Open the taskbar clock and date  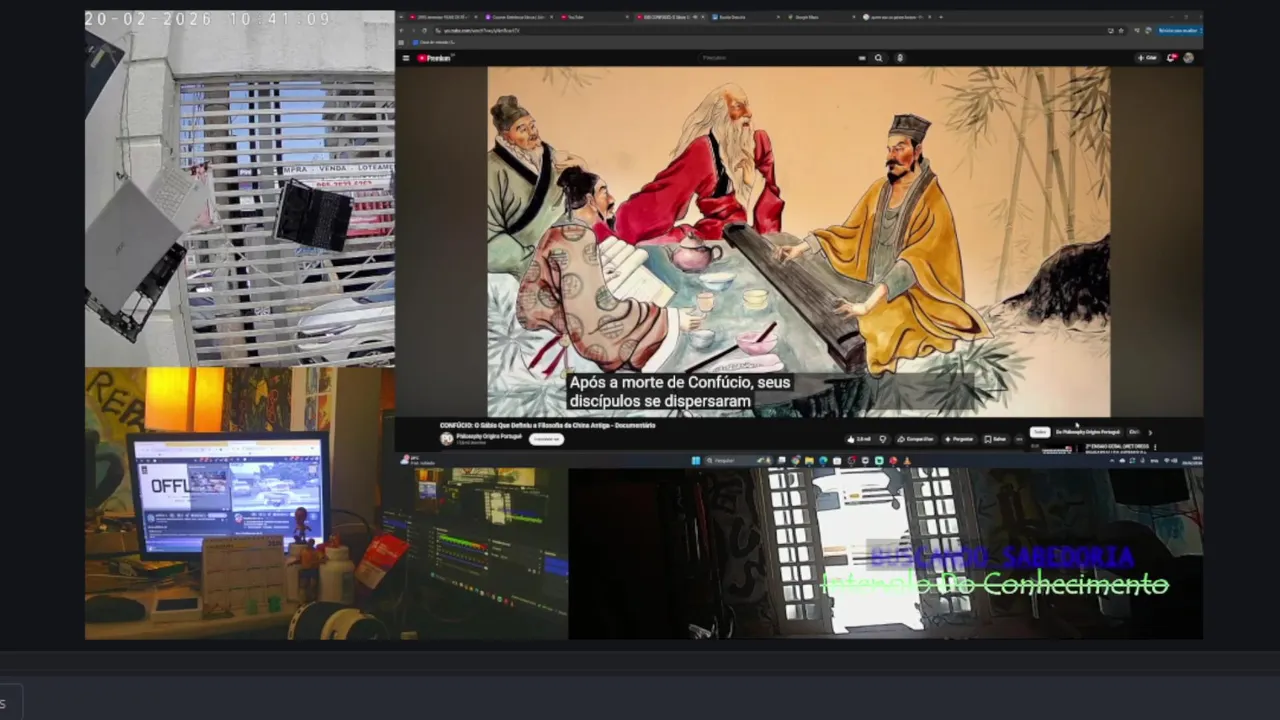pyautogui.click(x=1191, y=461)
